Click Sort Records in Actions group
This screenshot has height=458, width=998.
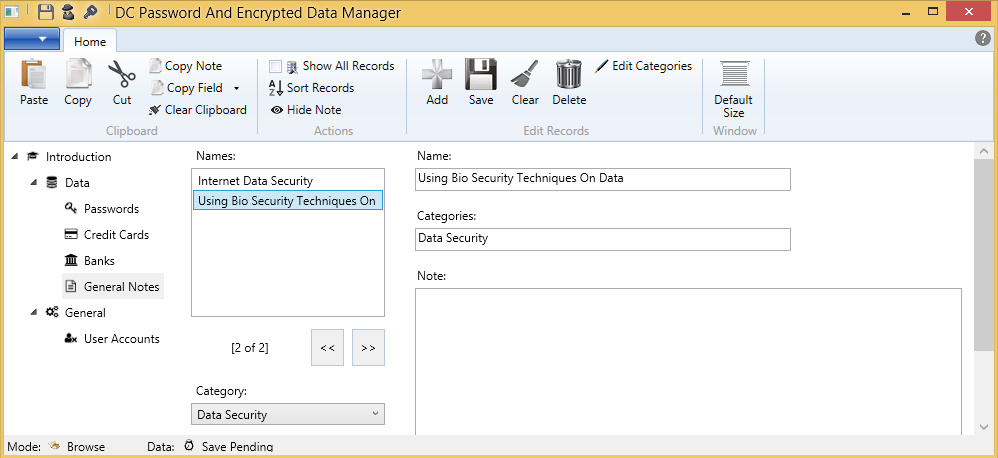coord(312,88)
